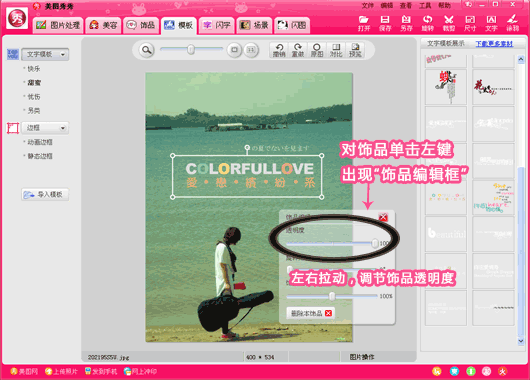The width and height of the screenshot is (530, 380).
Task: Click the 撤销 undo icon
Action: 279,50
